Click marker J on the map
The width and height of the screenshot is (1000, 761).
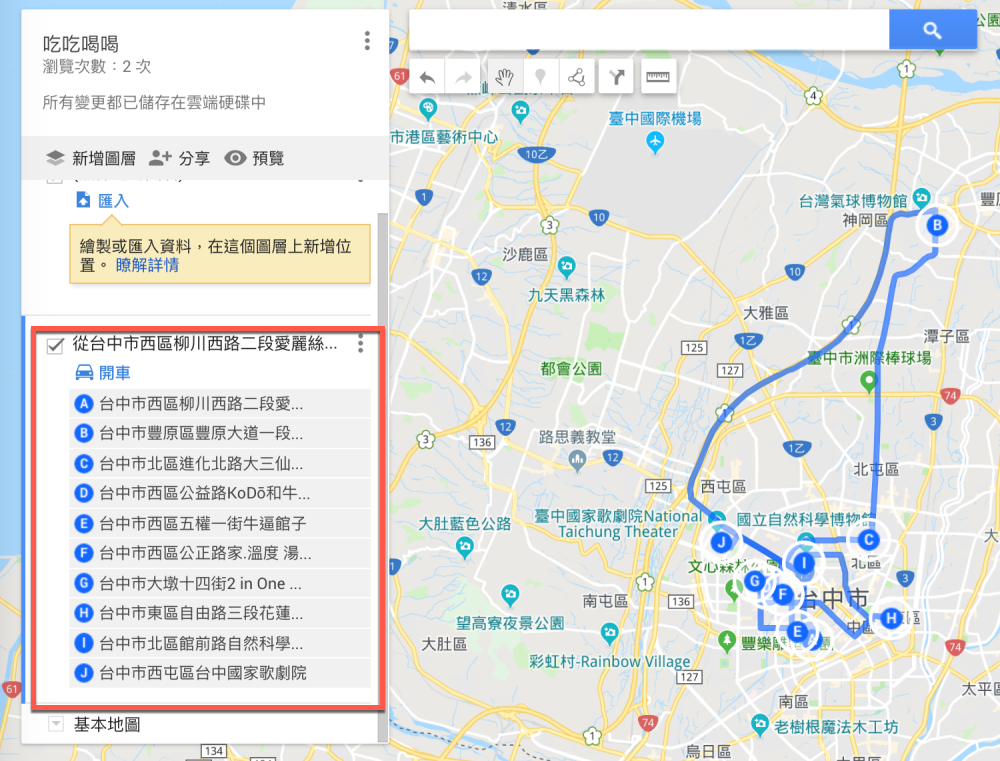point(721,542)
